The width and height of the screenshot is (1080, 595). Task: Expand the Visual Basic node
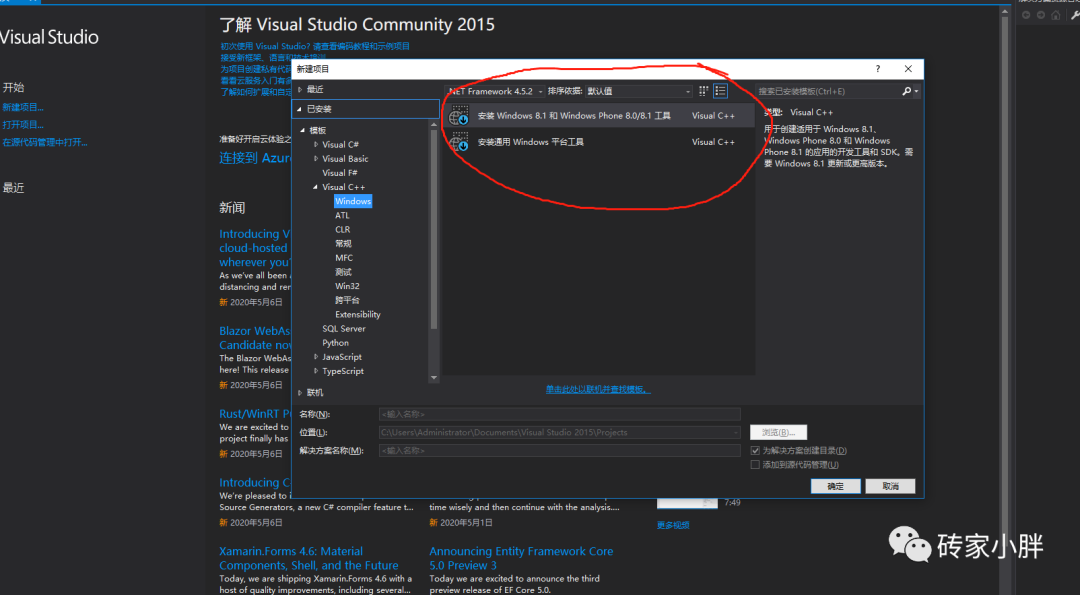pyautogui.click(x=316, y=158)
